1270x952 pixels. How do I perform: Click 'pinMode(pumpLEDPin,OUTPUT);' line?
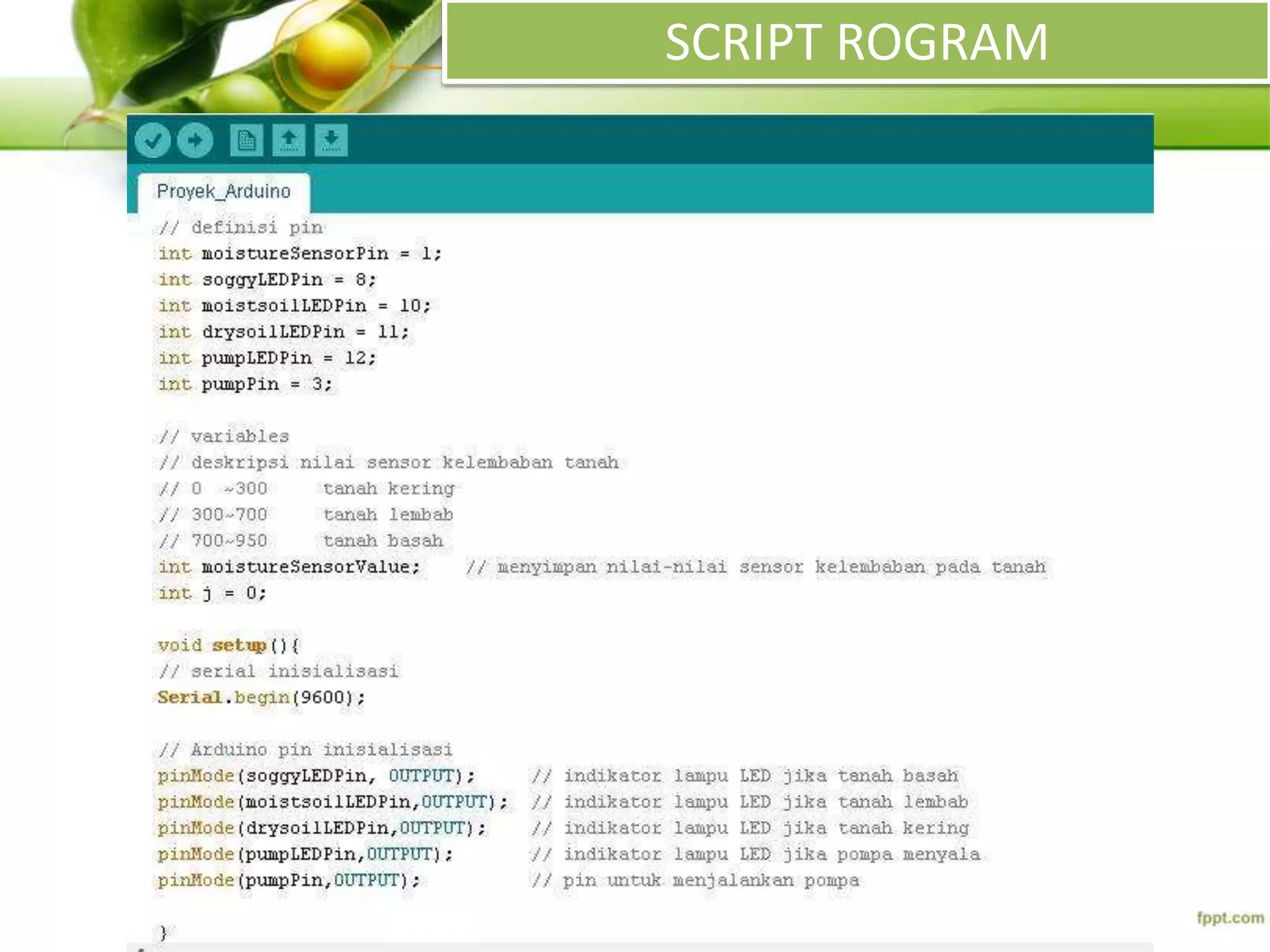(x=305, y=853)
